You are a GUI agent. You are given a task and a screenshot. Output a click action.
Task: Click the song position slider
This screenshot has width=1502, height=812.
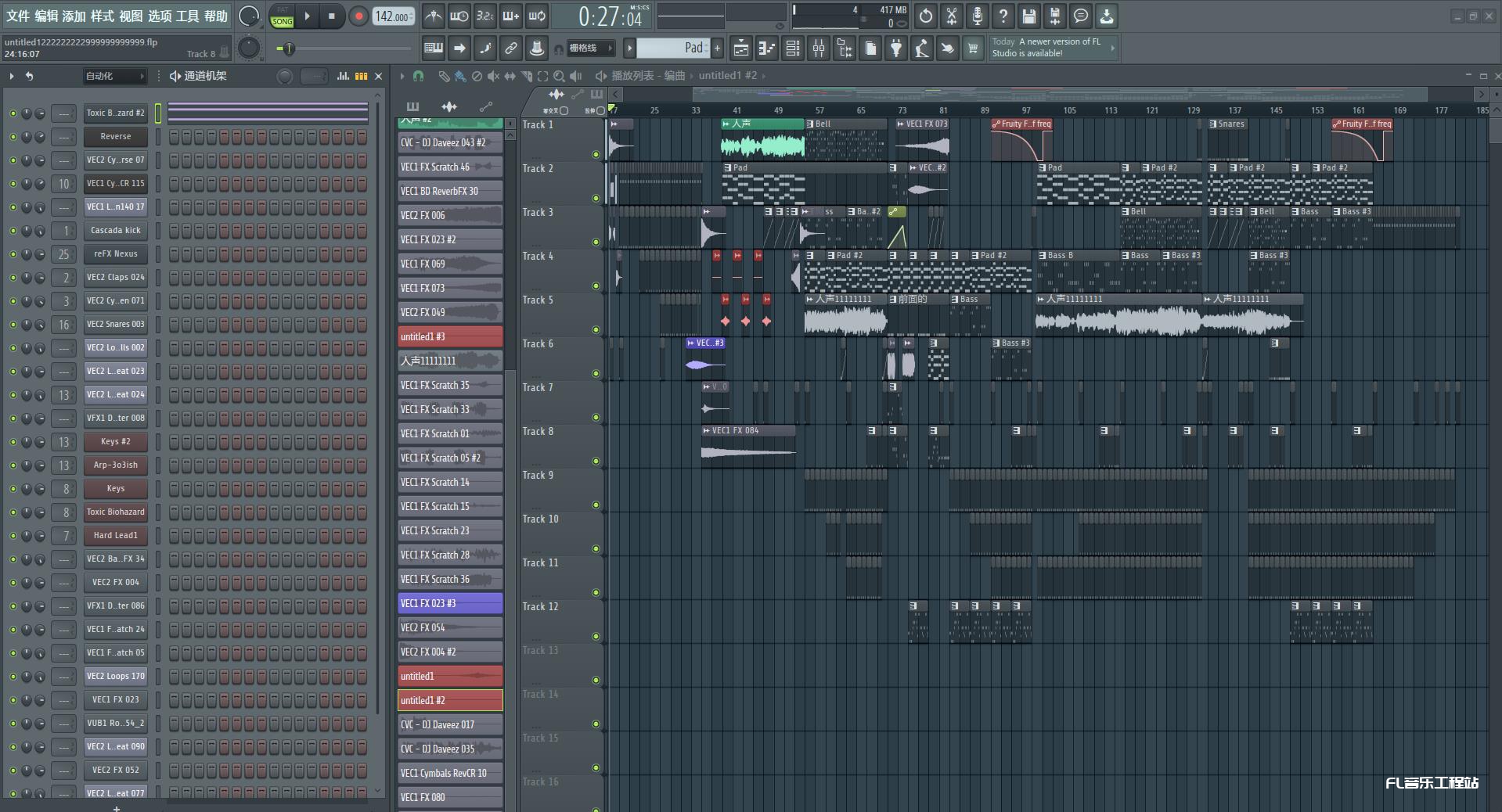pos(344,49)
